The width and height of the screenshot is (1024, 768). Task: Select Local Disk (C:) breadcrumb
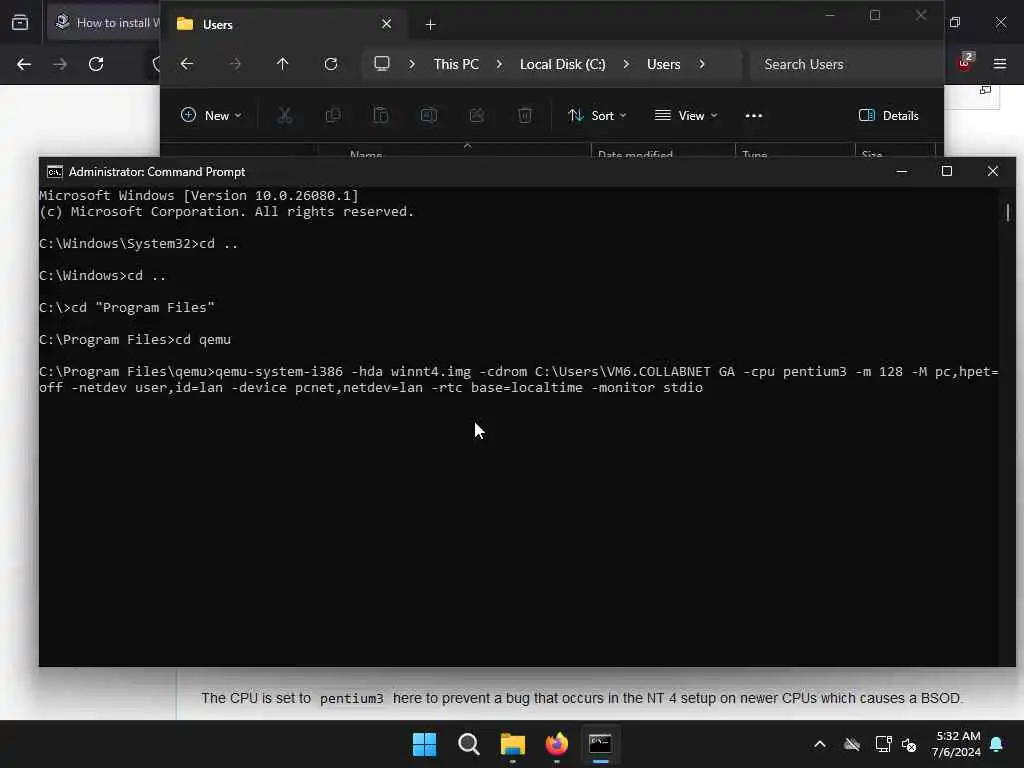point(562,64)
